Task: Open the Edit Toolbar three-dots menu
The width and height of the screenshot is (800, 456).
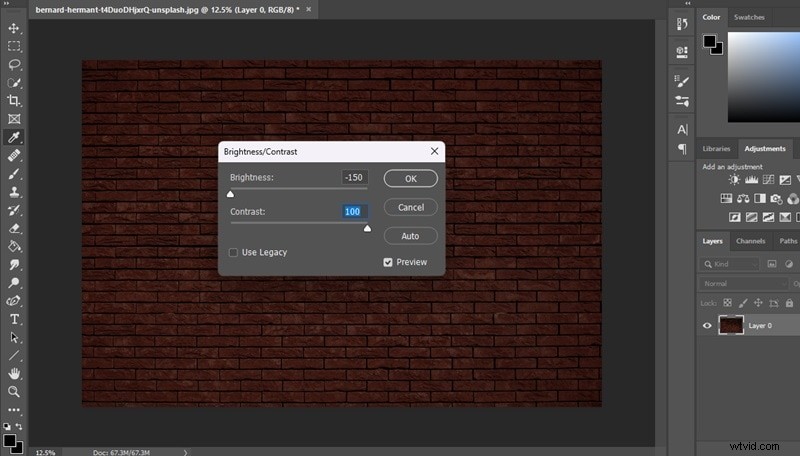Action: 14,410
